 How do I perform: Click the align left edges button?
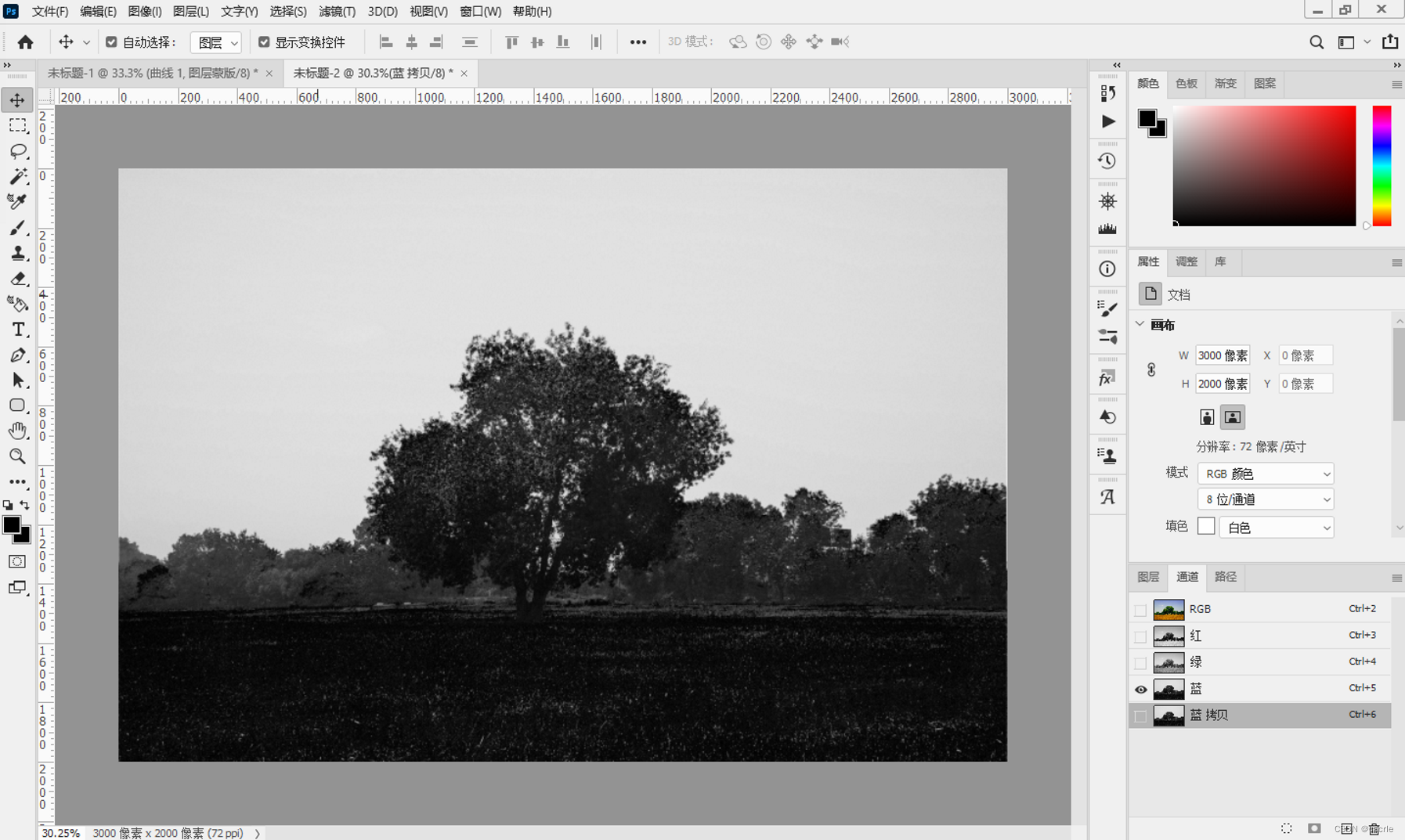[385, 42]
